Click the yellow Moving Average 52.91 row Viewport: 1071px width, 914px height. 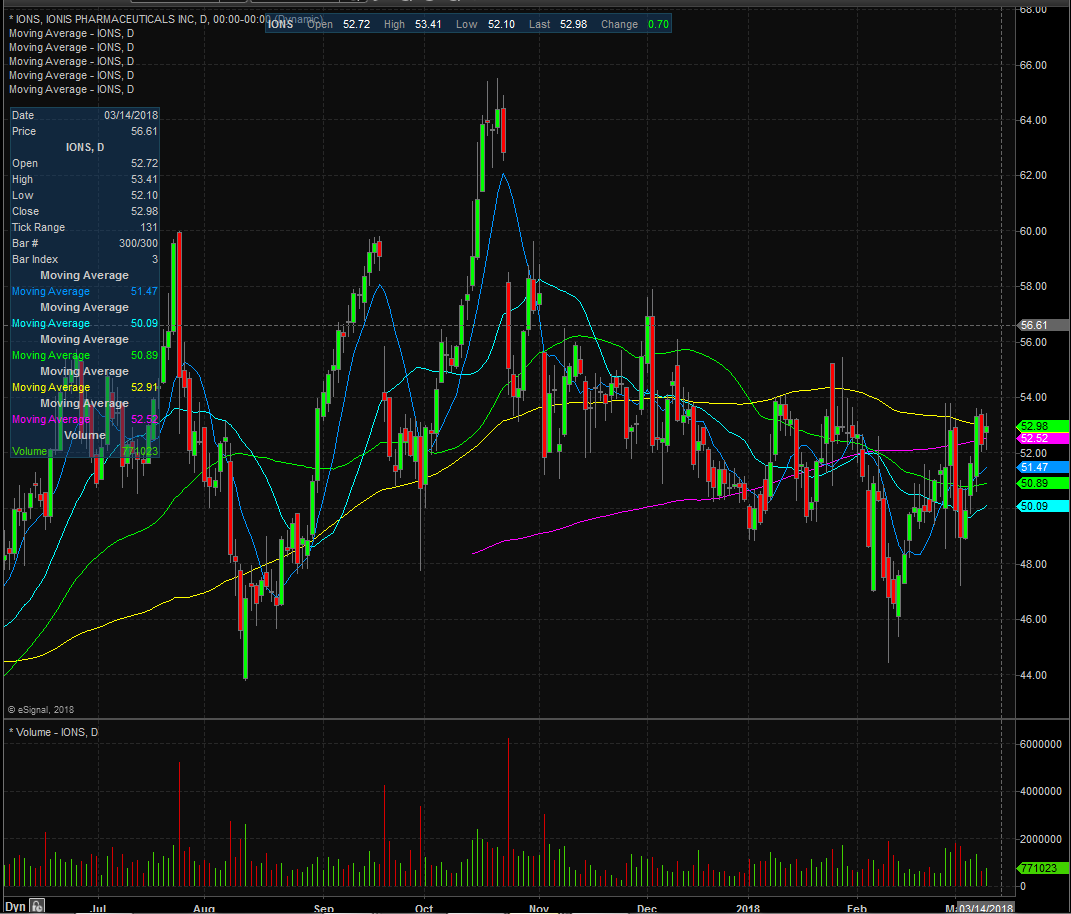85,387
